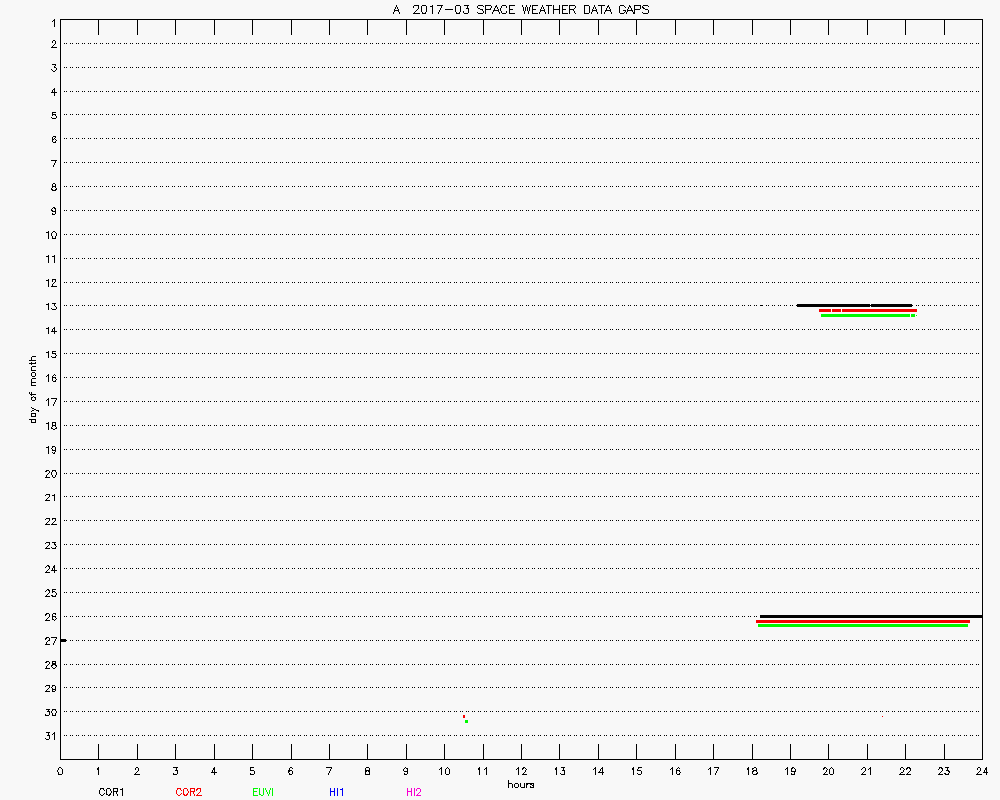Click the magenta HI2 legend label
This screenshot has height=800, width=1000.
coord(414,792)
